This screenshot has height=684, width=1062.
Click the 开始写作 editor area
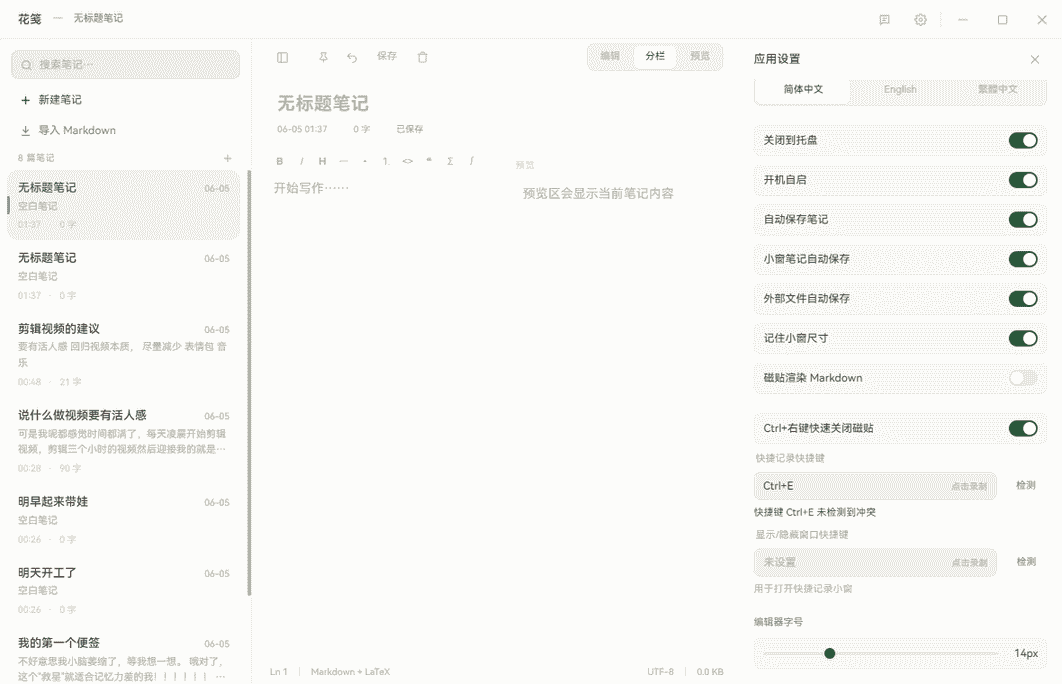(x=311, y=188)
